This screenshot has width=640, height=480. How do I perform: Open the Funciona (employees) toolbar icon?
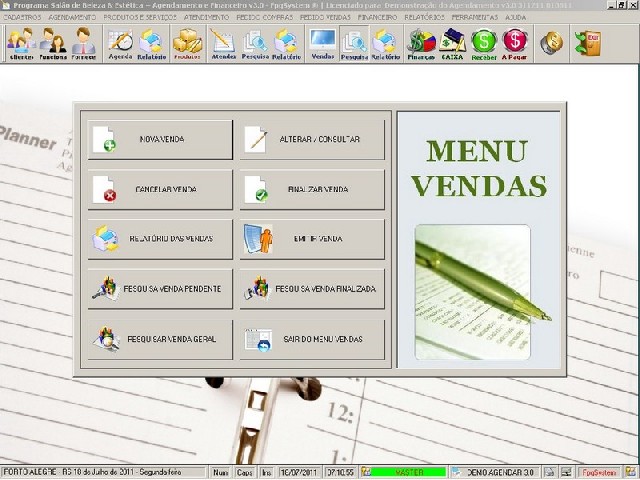point(53,44)
